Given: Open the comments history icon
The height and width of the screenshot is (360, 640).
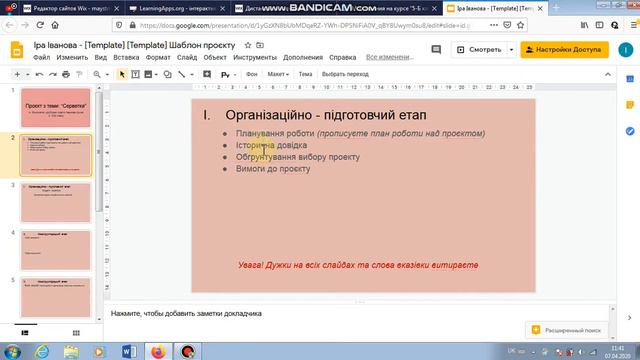Looking at the screenshot, I should pos(436,50).
